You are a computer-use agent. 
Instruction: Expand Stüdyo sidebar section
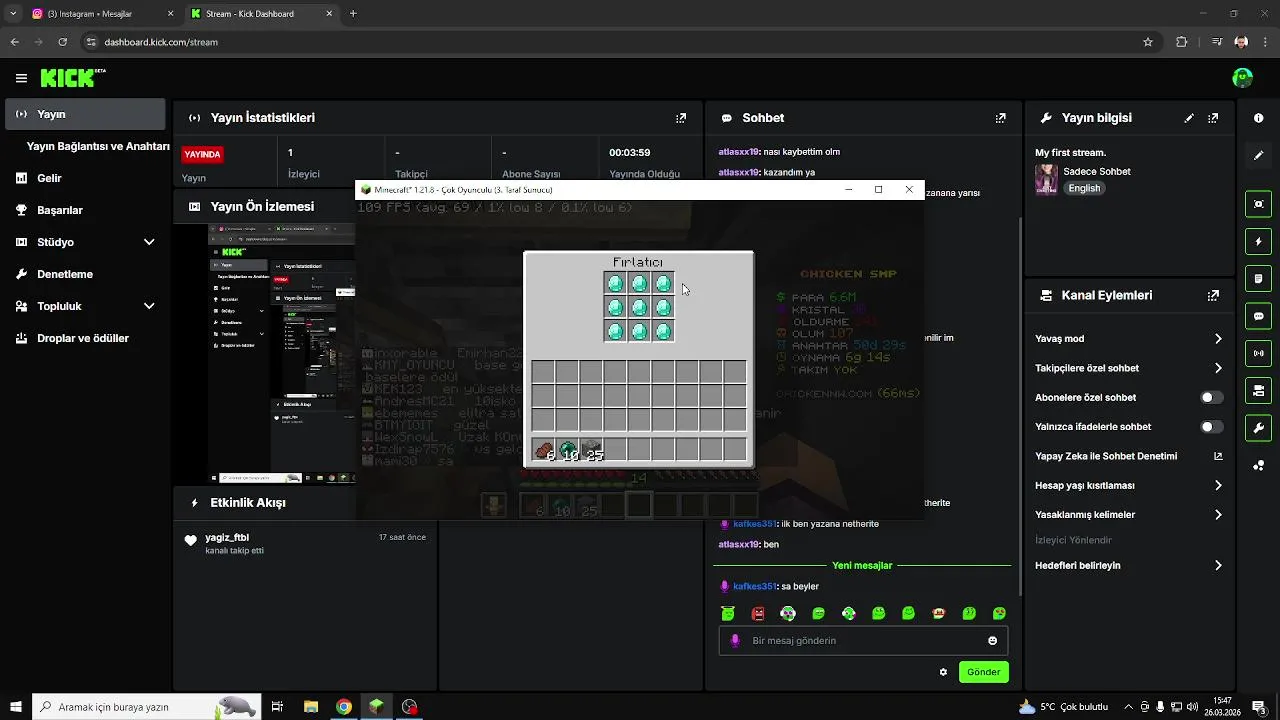[x=84, y=242]
